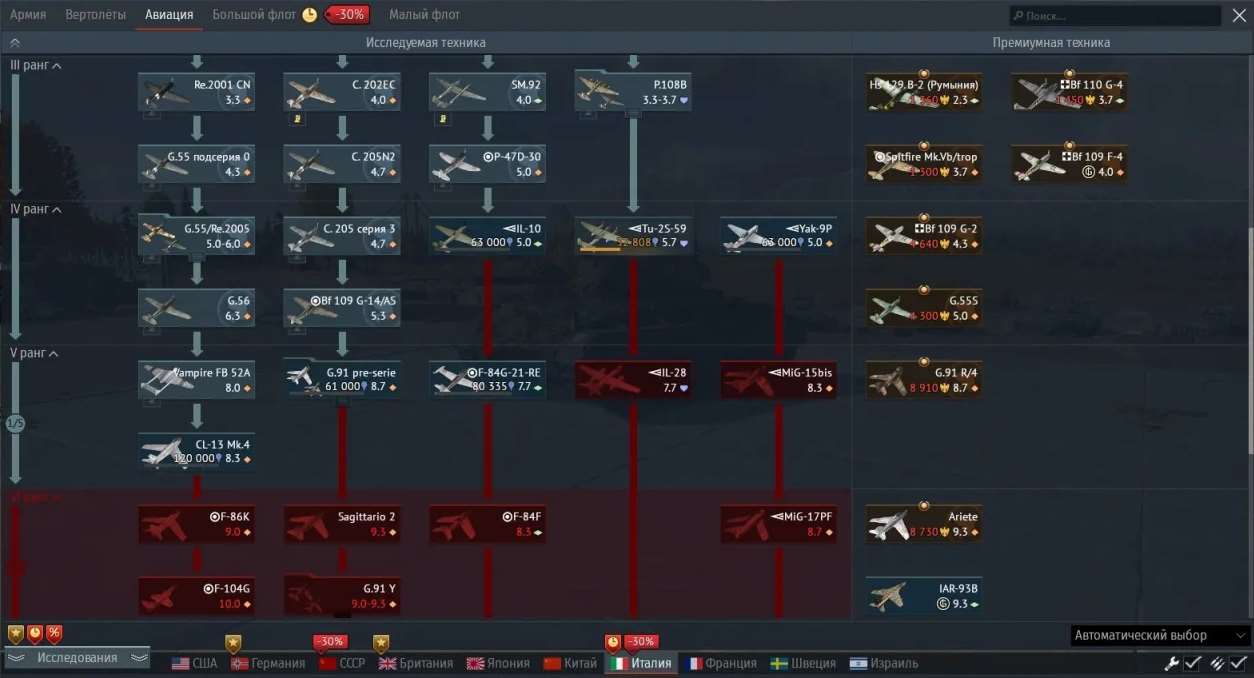Select the Bf 109 G-14/AS aircraft
Image resolution: width=1254 pixels, height=678 pixels.
click(x=343, y=308)
